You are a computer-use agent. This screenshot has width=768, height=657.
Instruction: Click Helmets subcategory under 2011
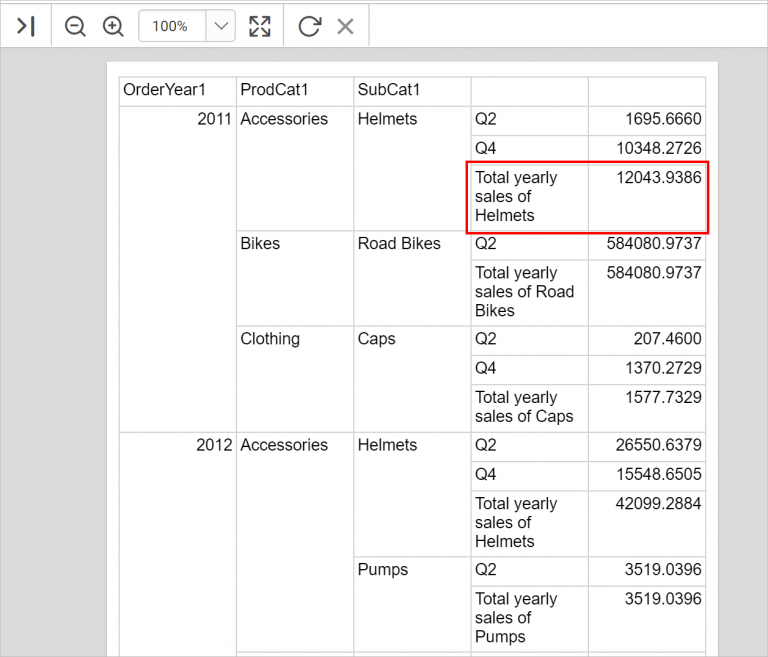tap(412, 168)
